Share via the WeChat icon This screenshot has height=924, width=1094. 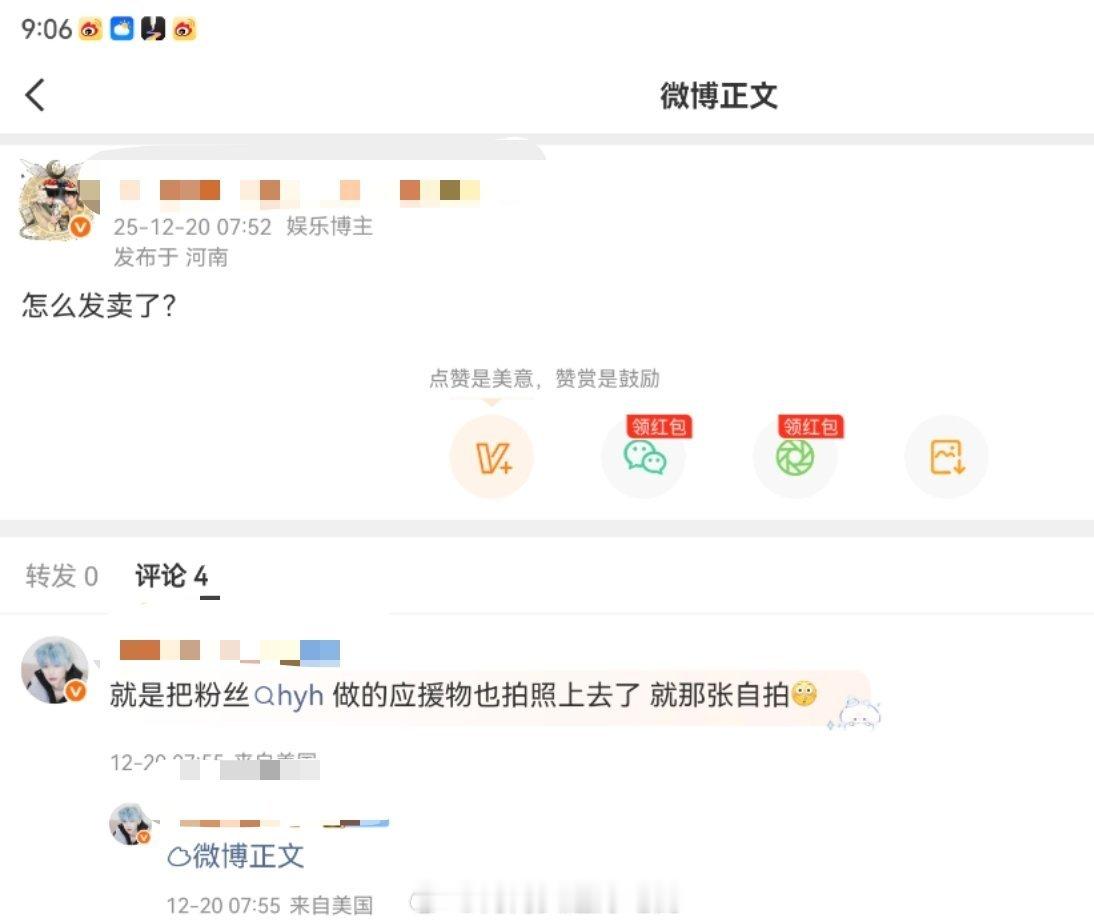[x=644, y=457]
